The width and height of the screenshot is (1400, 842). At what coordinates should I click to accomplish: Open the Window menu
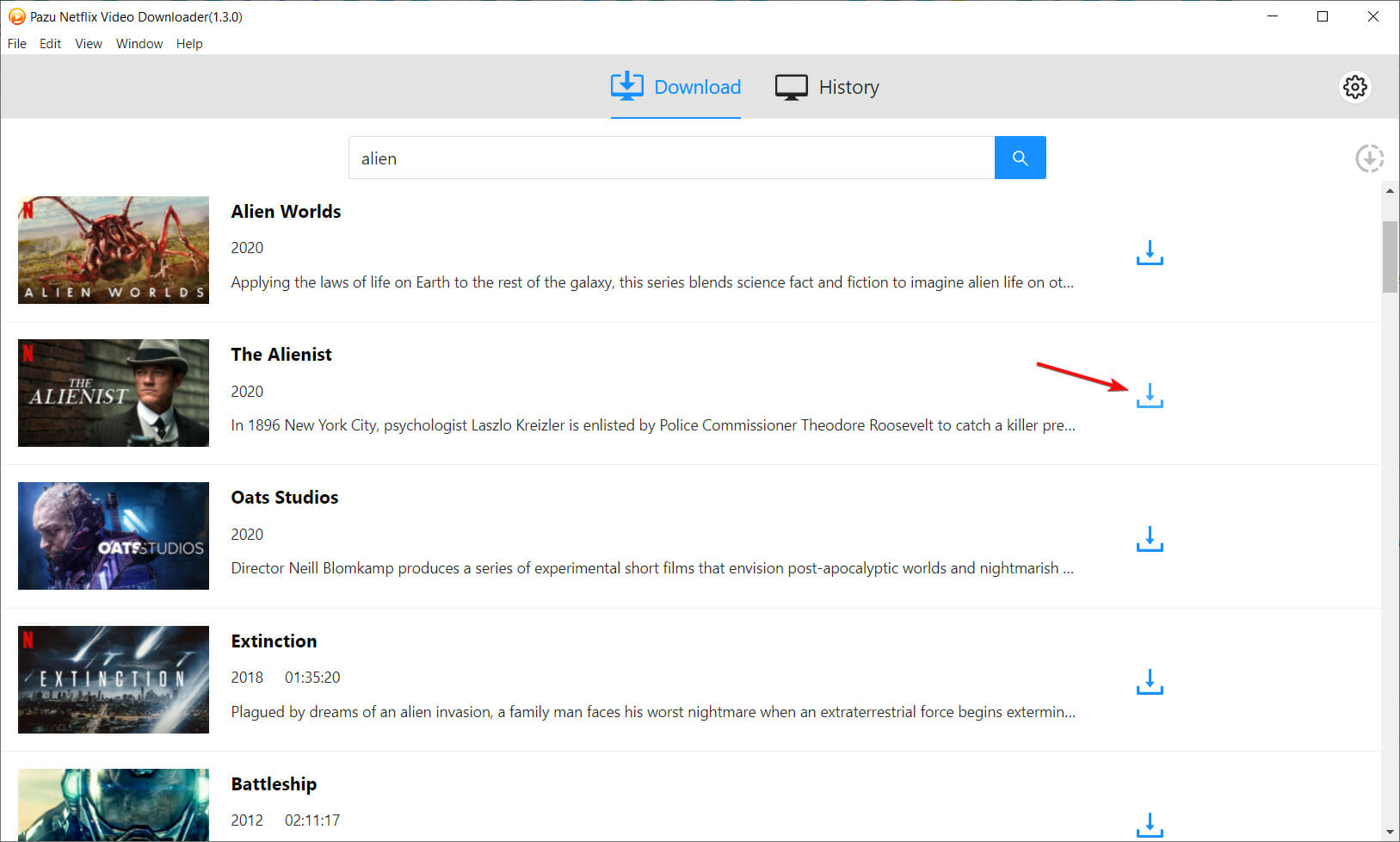click(139, 44)
